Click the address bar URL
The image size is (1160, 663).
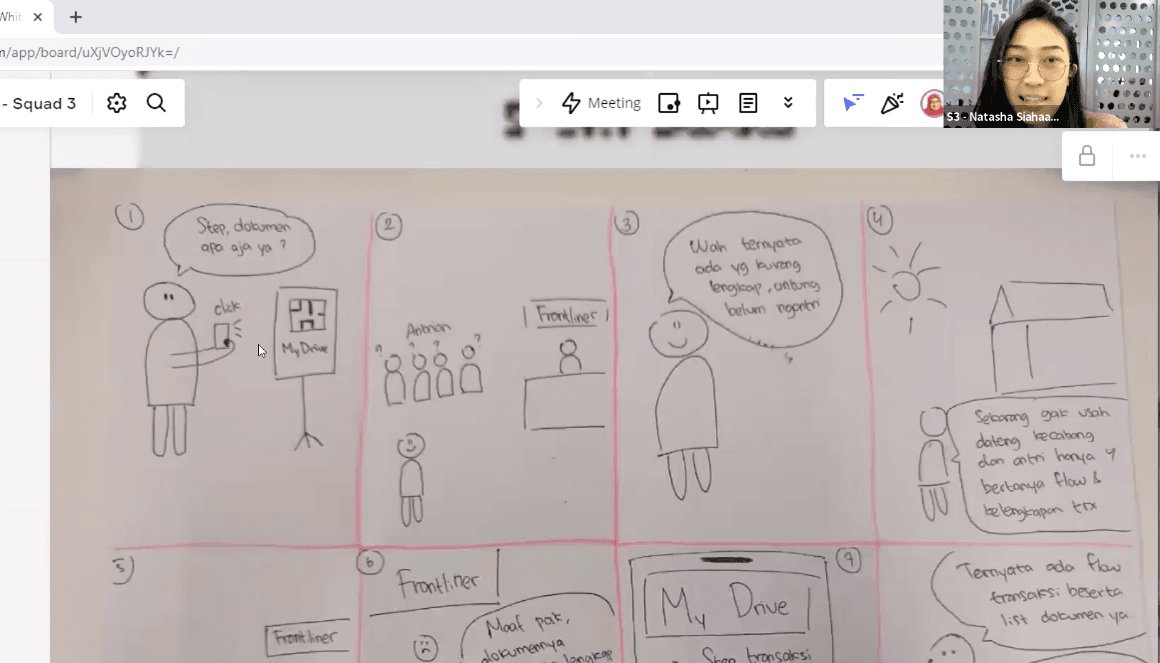tap(90, 53)
